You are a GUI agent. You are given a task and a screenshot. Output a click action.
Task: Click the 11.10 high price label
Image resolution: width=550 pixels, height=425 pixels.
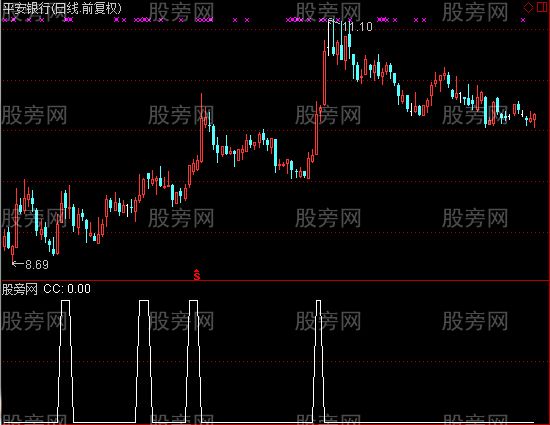click(357, 27)
